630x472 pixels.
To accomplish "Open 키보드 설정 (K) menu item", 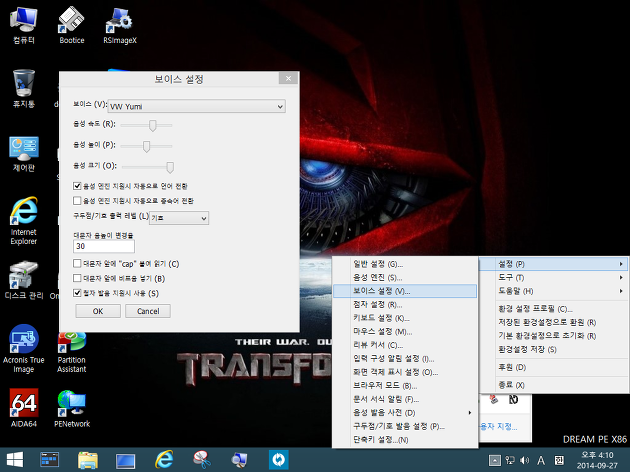I will tap(405, 318).
